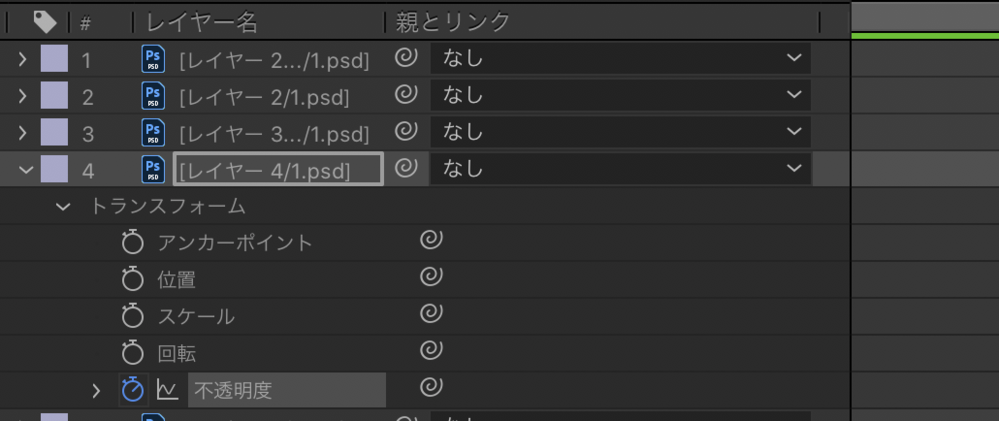Click the pick whip spiral for the 不透明度 property
Screen dimensions: 999x421
tap(431, 388)
